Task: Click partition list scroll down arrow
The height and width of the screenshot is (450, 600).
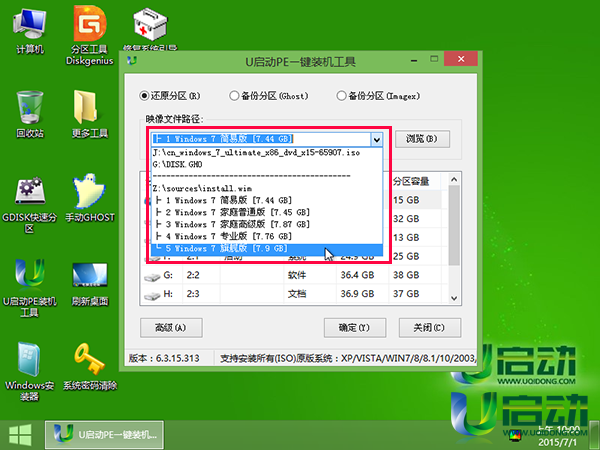Action: coord(454,298)
